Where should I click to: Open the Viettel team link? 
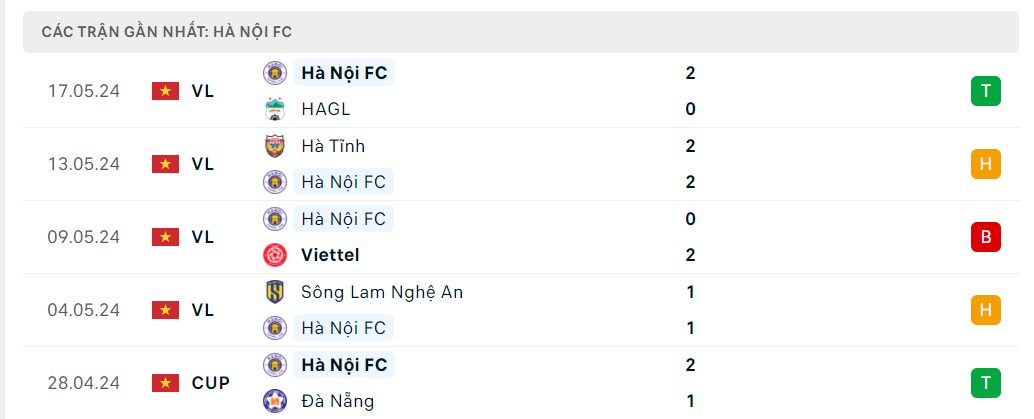click(330, 255)
